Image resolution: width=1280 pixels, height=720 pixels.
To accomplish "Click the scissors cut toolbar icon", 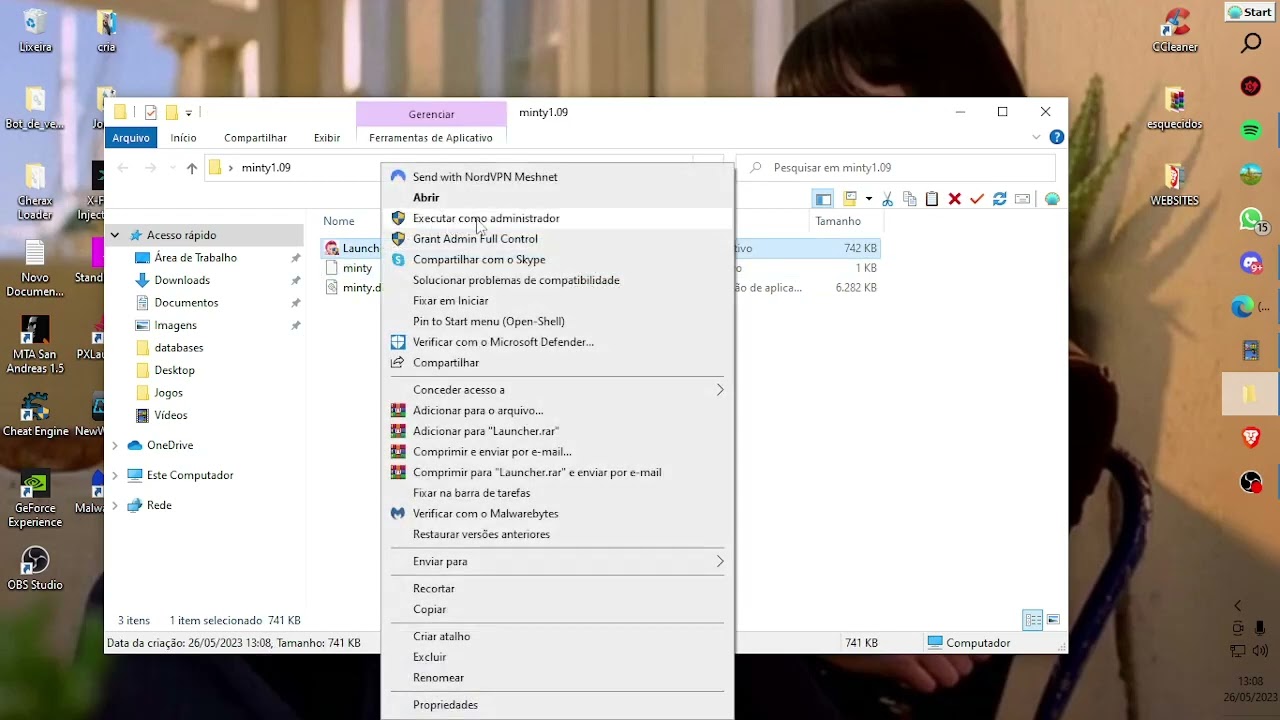I will coord(887,199).
